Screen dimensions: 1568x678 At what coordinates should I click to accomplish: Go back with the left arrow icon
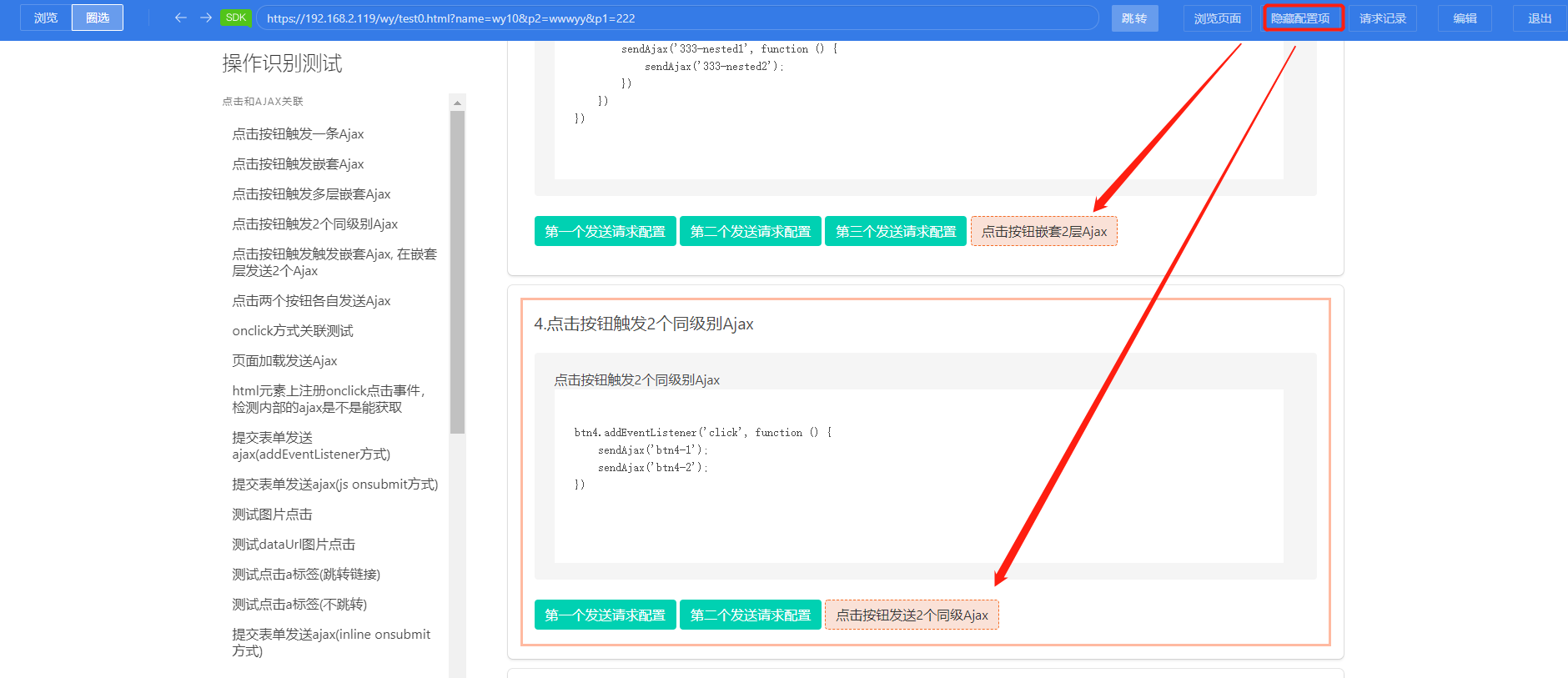click(x=180, y=18)
